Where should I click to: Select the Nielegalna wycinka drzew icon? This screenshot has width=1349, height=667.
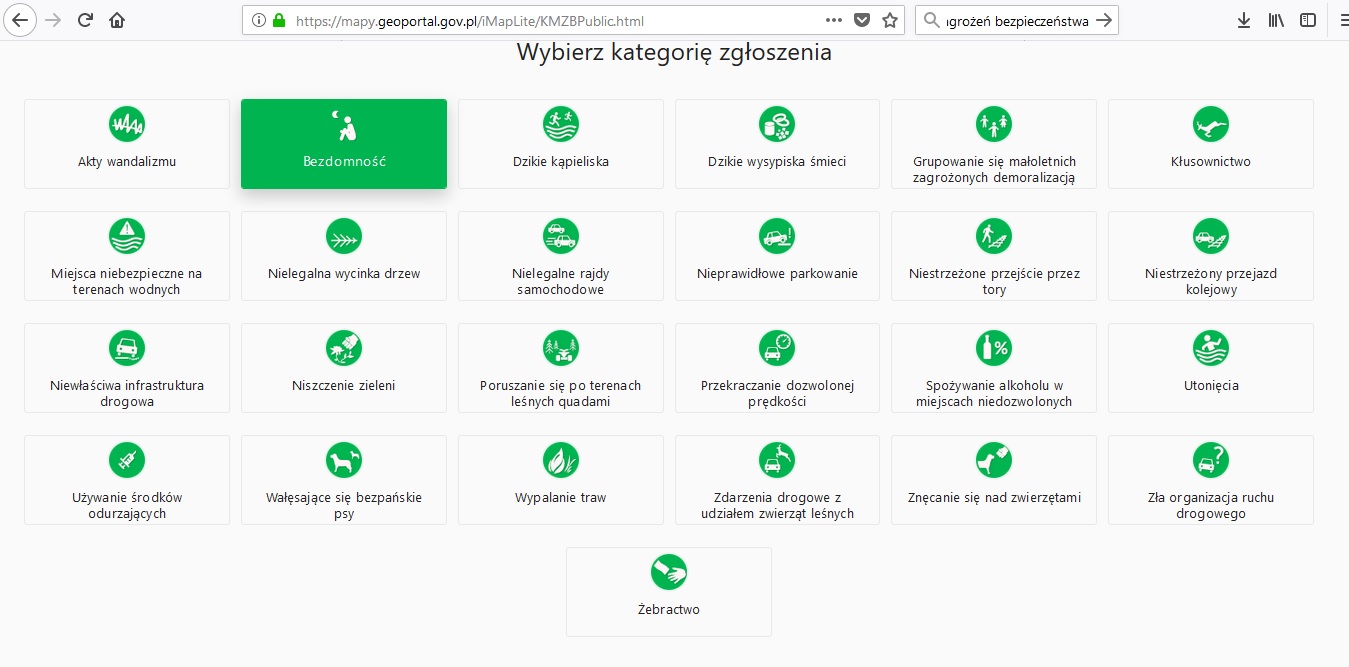344,236
